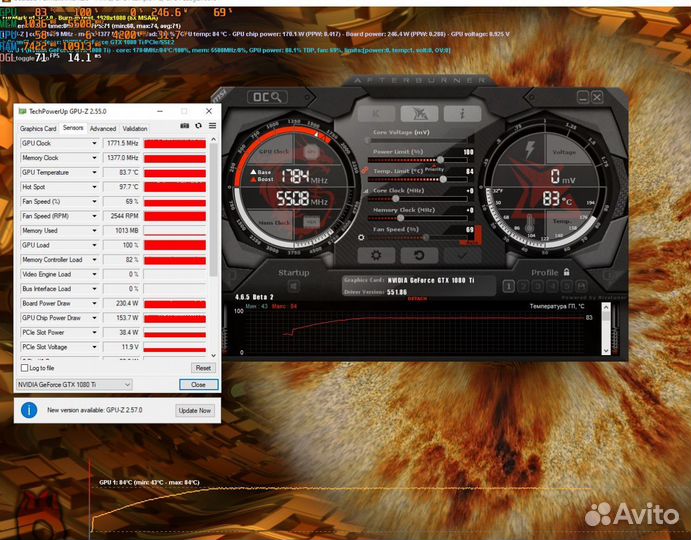Toggle the power and temp limit link icon
The width and height of the screenshot is (691, 540).
click(x=364, y=170)
